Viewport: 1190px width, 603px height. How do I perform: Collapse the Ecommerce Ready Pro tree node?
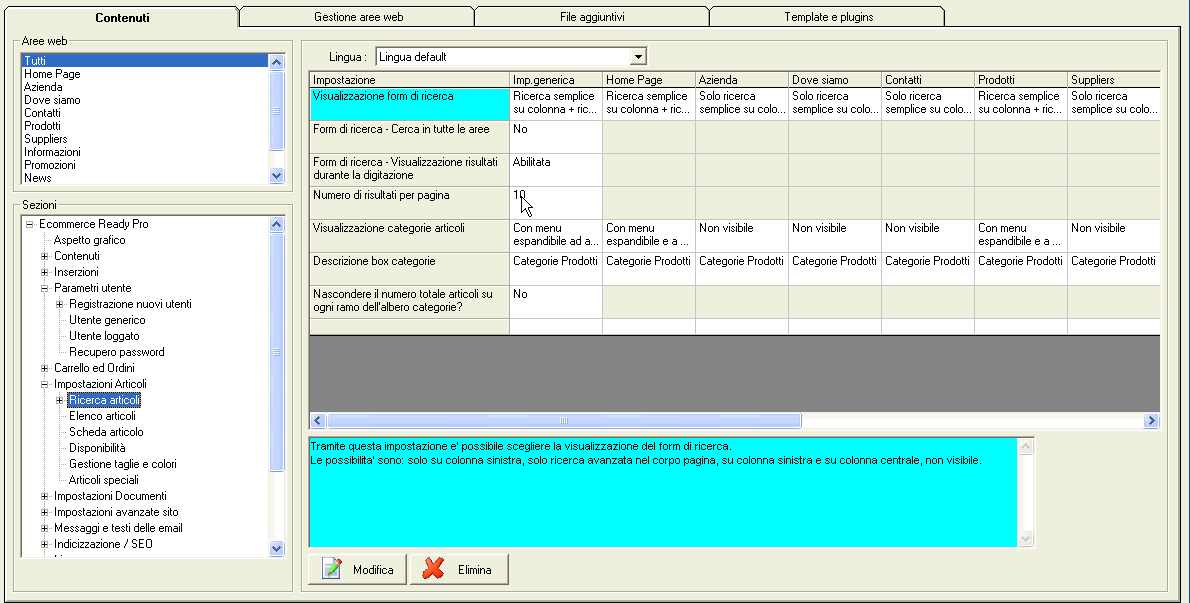(x=30, y=225)
